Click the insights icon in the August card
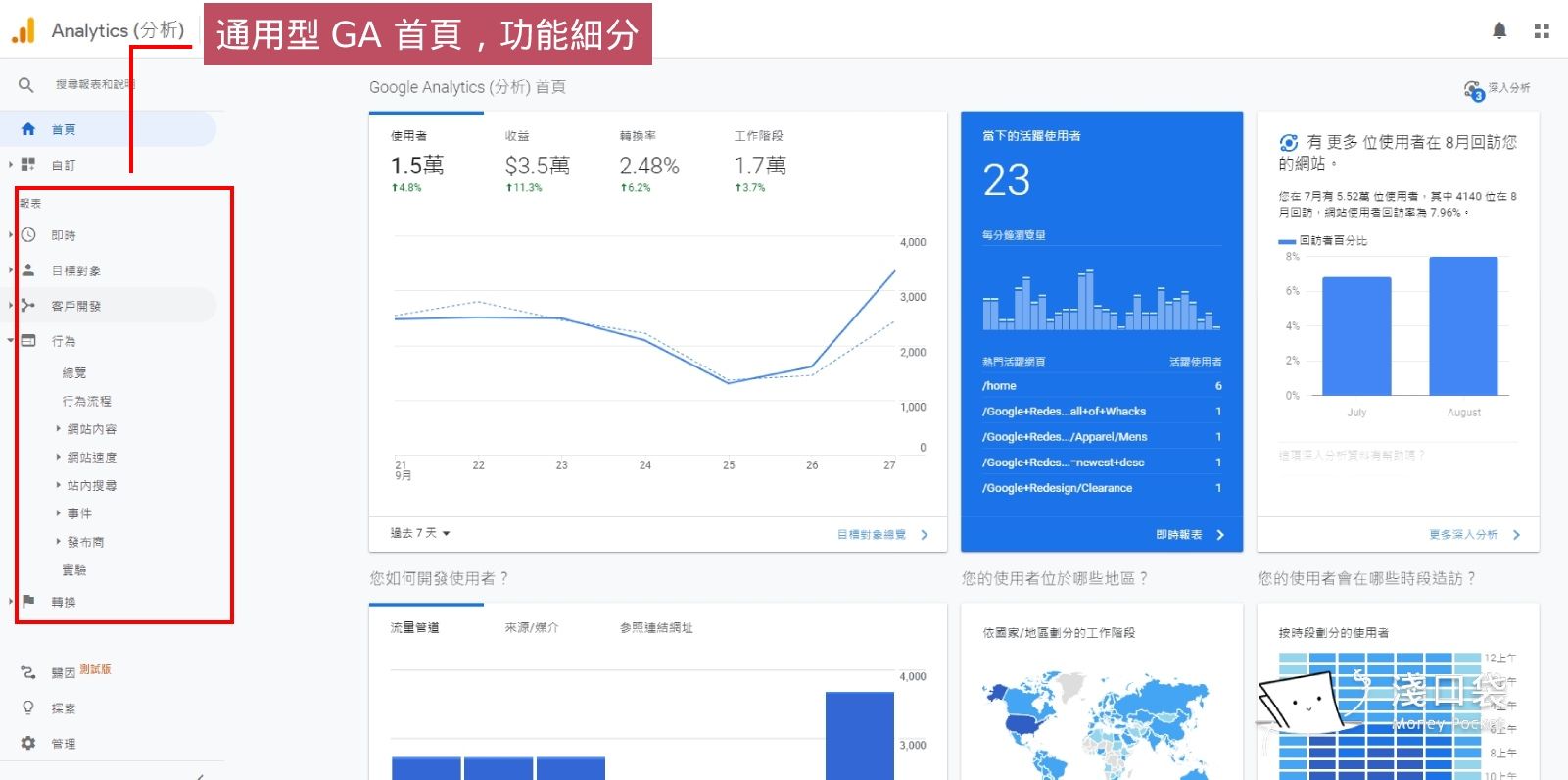 tap(1289, 143)
